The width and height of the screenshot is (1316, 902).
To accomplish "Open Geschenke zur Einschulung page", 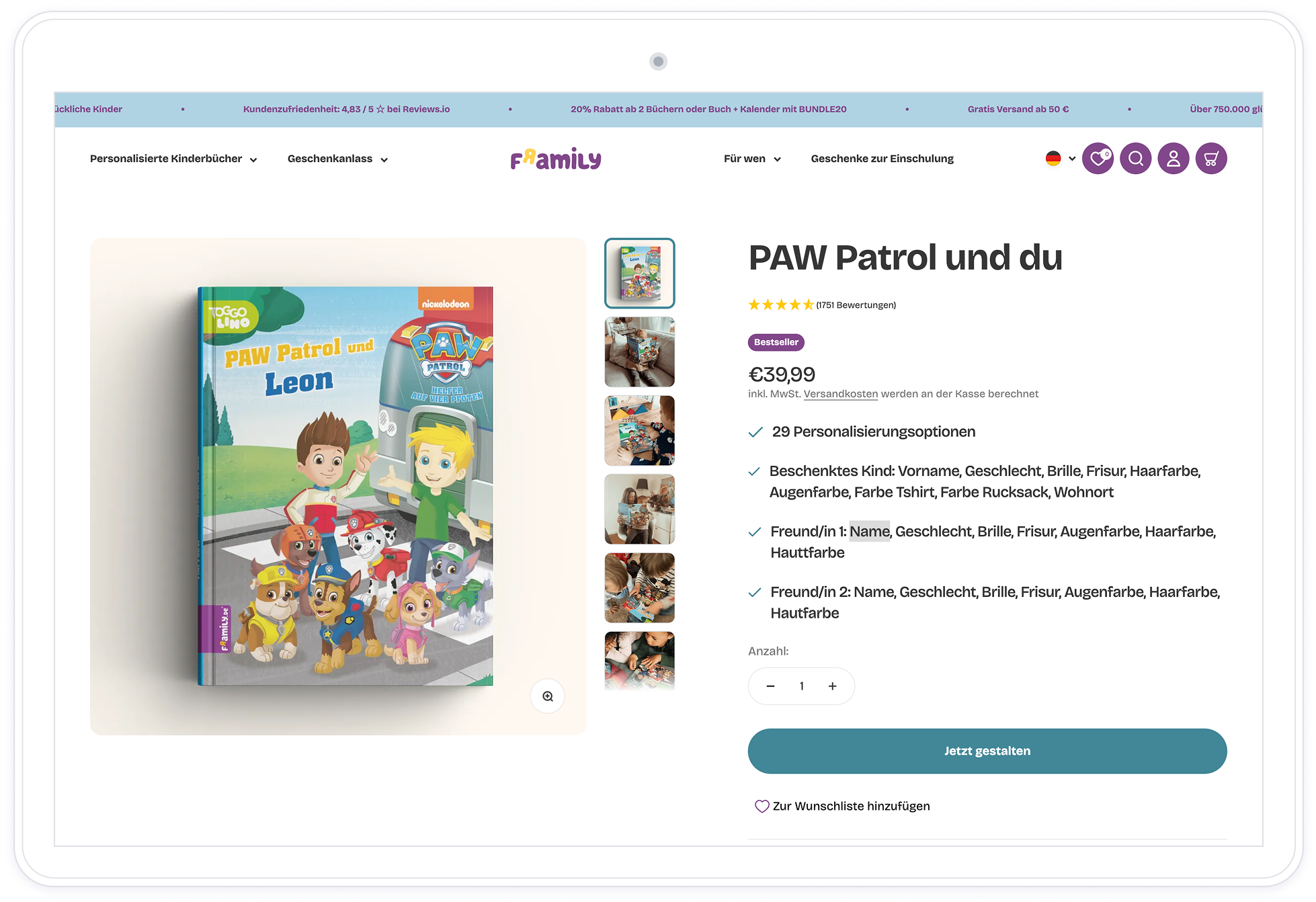I will 882,159.
